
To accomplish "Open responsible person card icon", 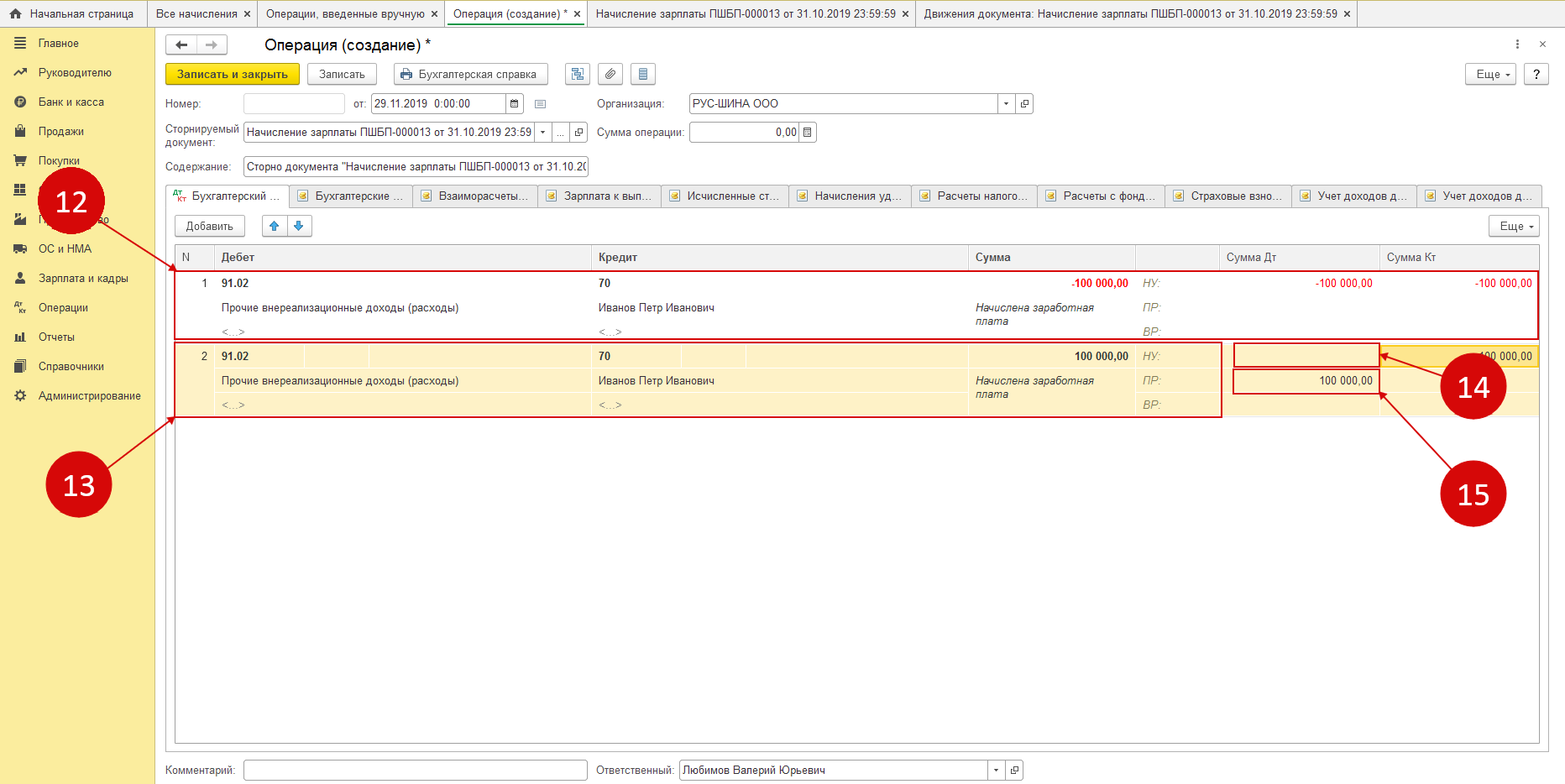I will 1014,770.
